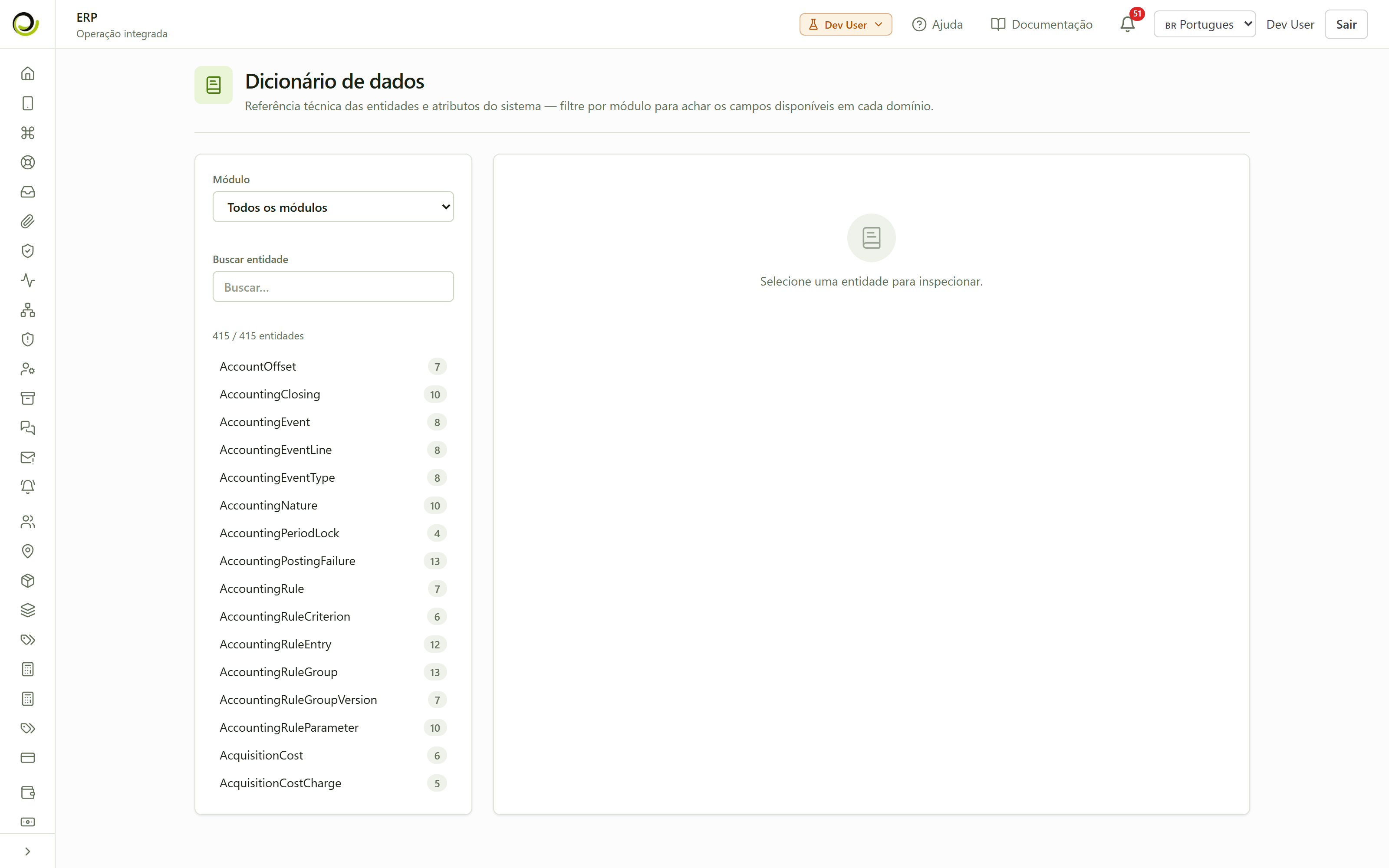Open the Todos os módulos dropdown

333,207
